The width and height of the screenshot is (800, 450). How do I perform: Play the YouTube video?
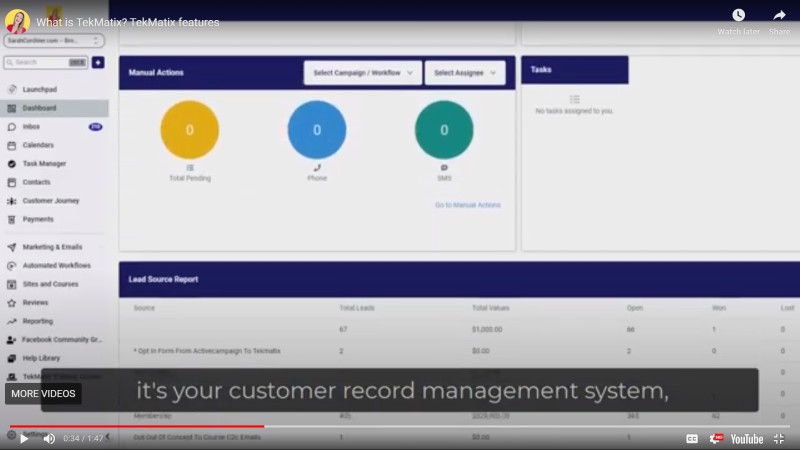pos(23,438)
